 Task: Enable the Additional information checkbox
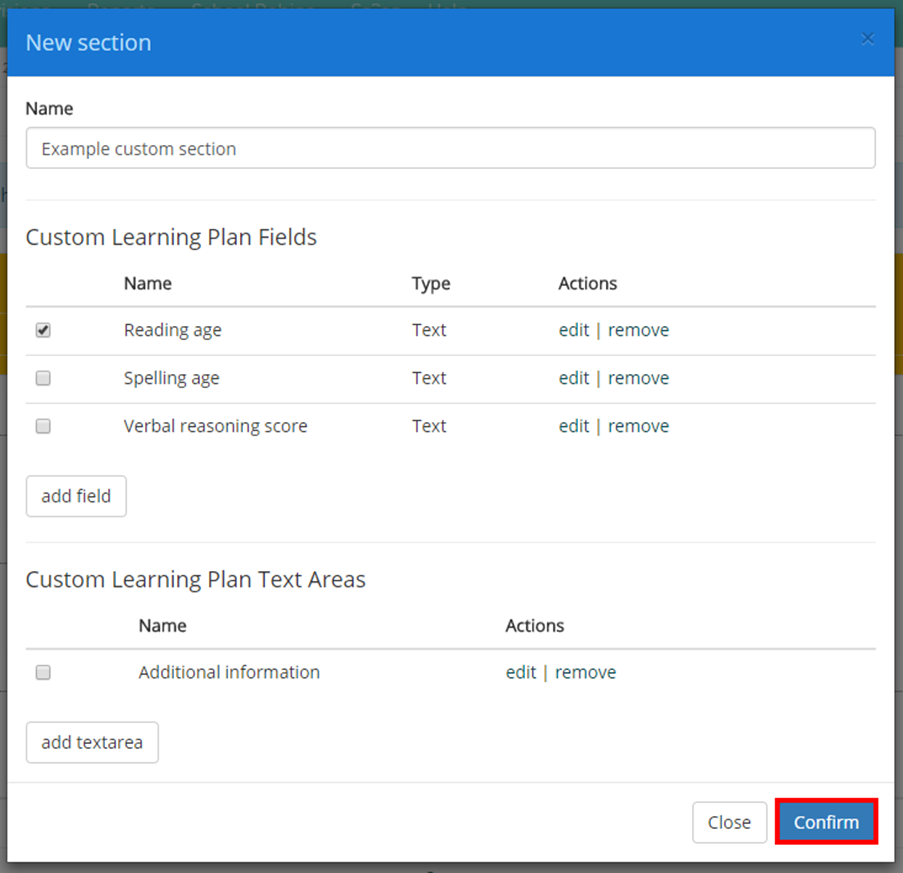(x=42, y=672)
